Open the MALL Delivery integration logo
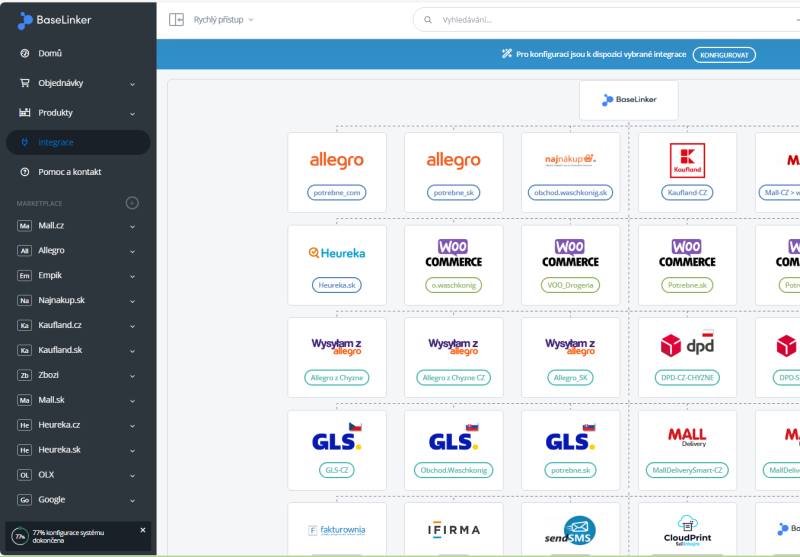Screen dimensions: 800x557 [x=687, y=437]
